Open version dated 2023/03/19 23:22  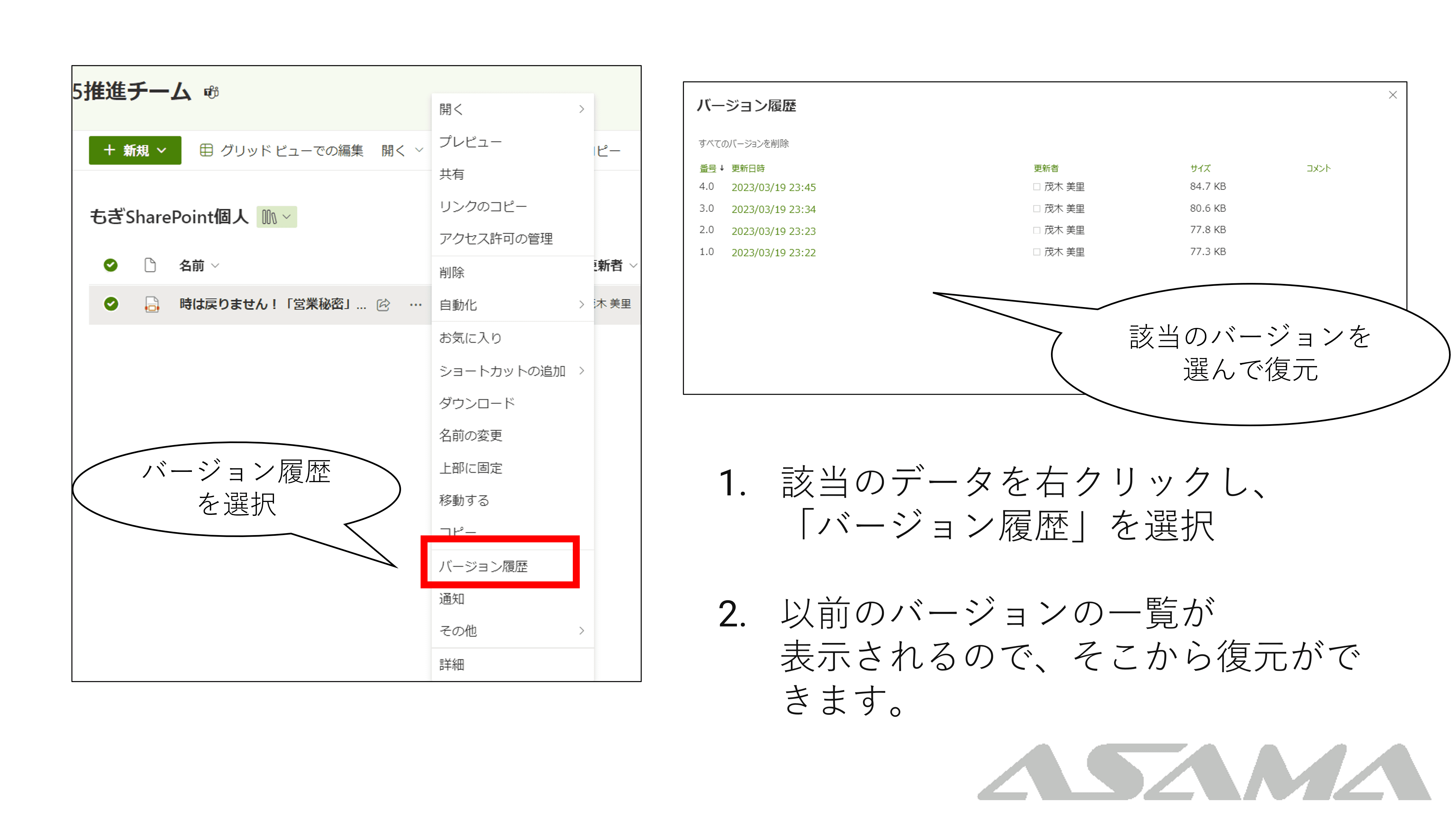773,253
